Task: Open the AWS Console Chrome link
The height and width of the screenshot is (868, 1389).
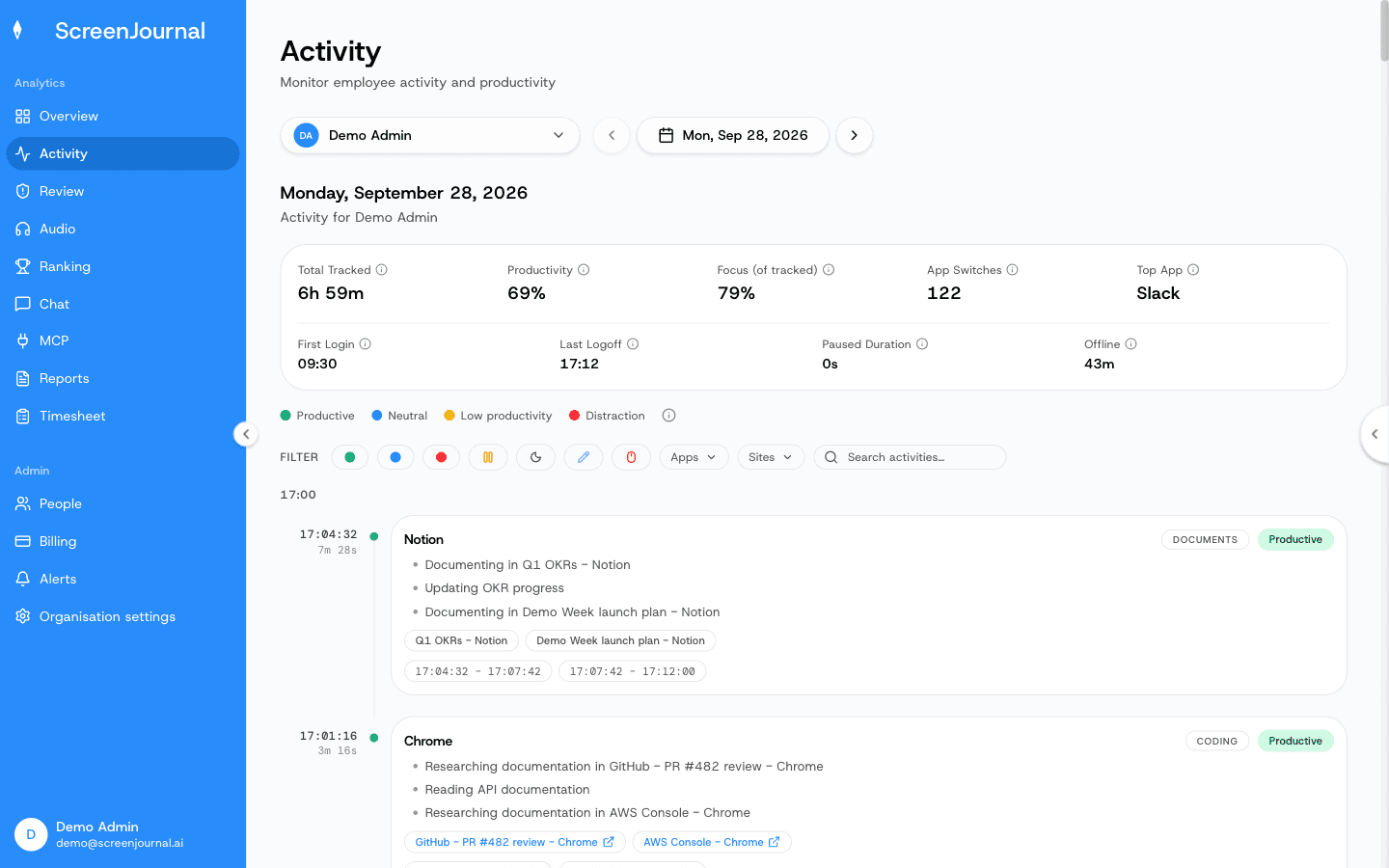Action: tap(712, 842)
